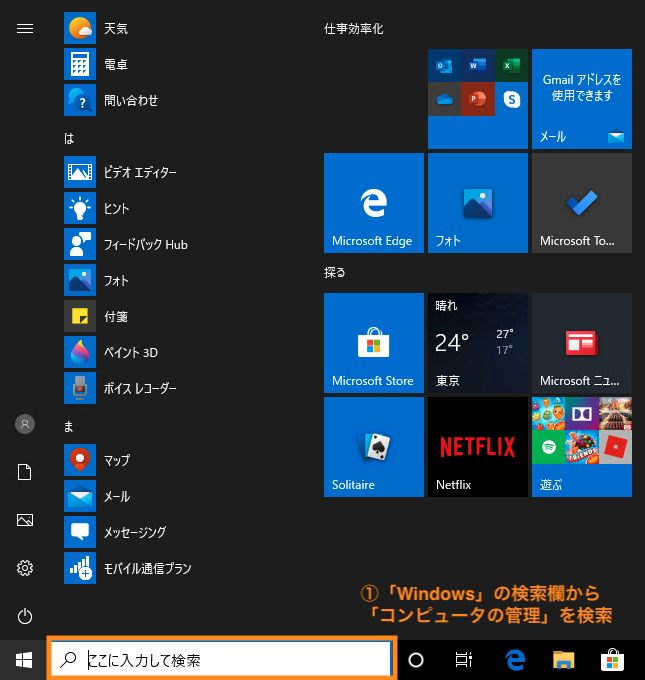The height and width of the screenshot is (680, 645).
Task: Click the 探る tile group header
Action: (334, 273)
